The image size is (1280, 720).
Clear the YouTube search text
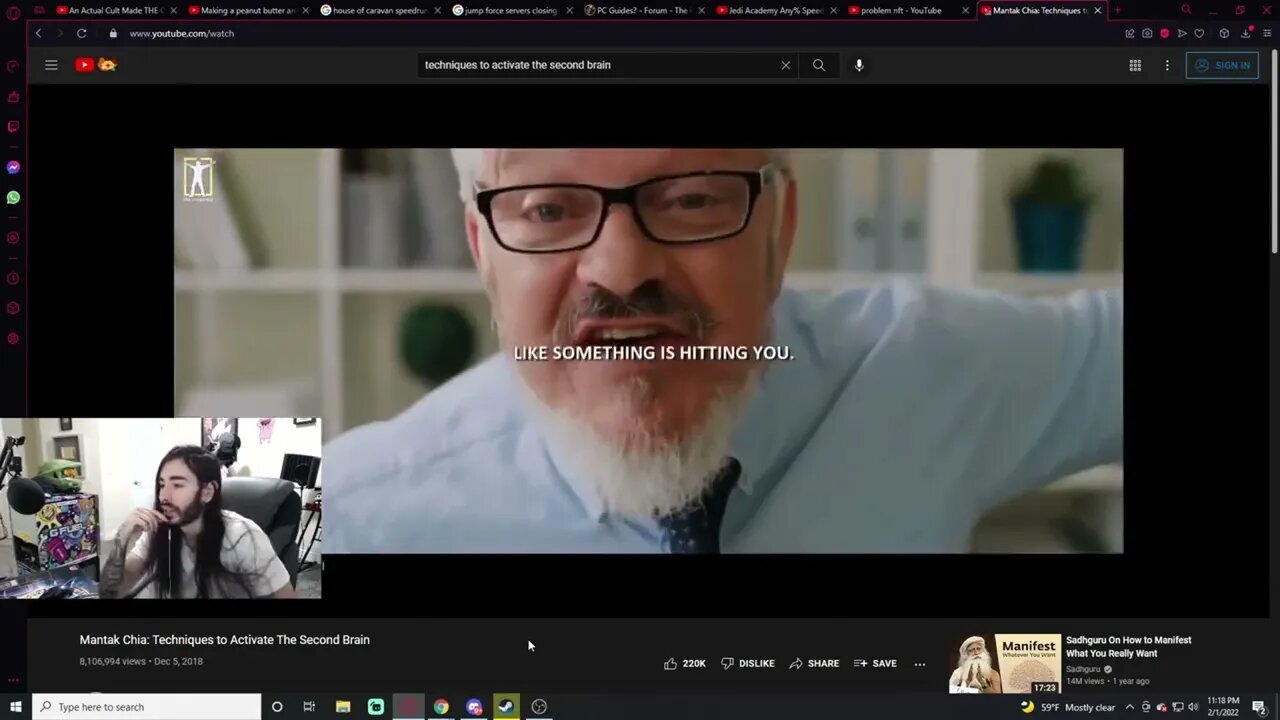[786, 65]
